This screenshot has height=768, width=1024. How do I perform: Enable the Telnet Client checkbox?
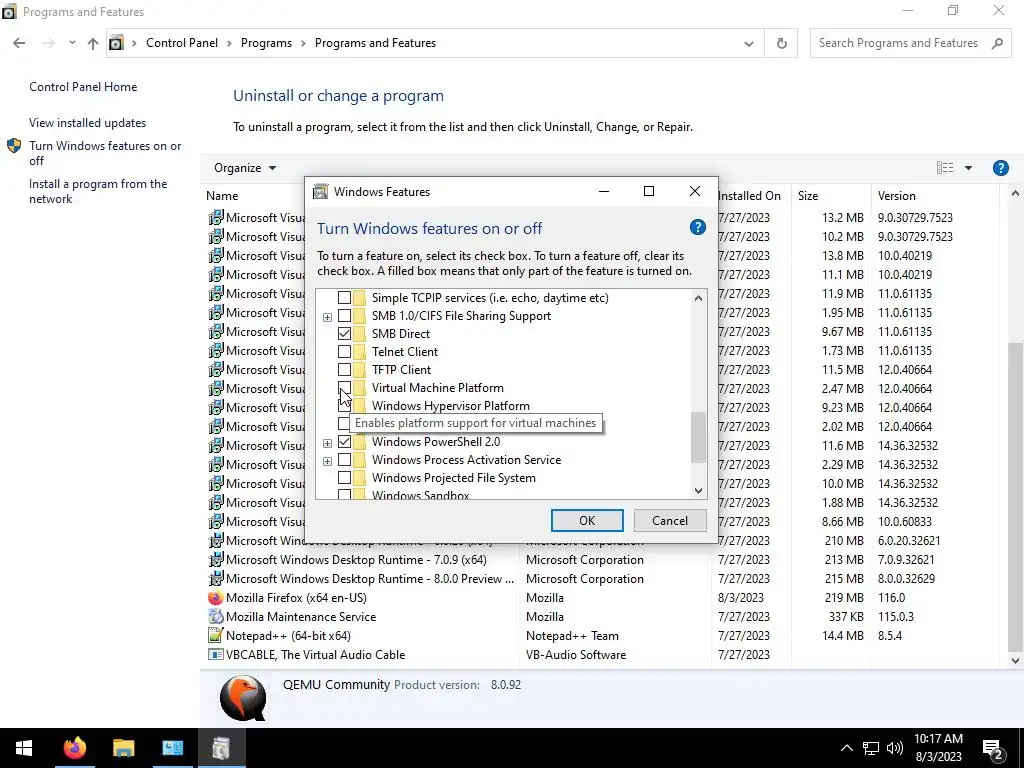(x=344, y=352)
